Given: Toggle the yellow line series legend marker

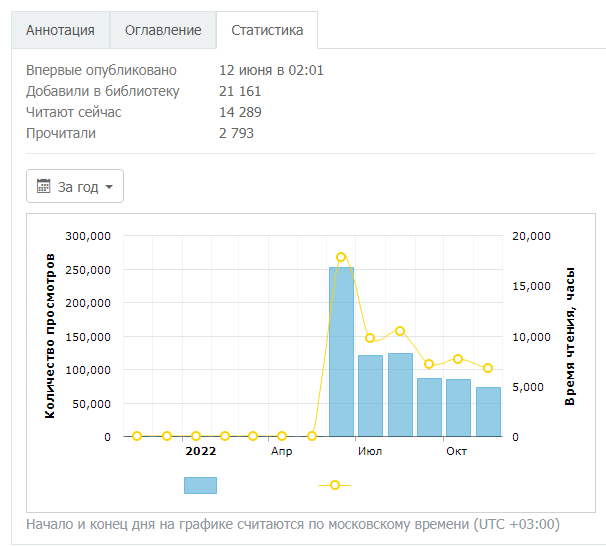Looking at the screenshot, I should tap(335, 485).
